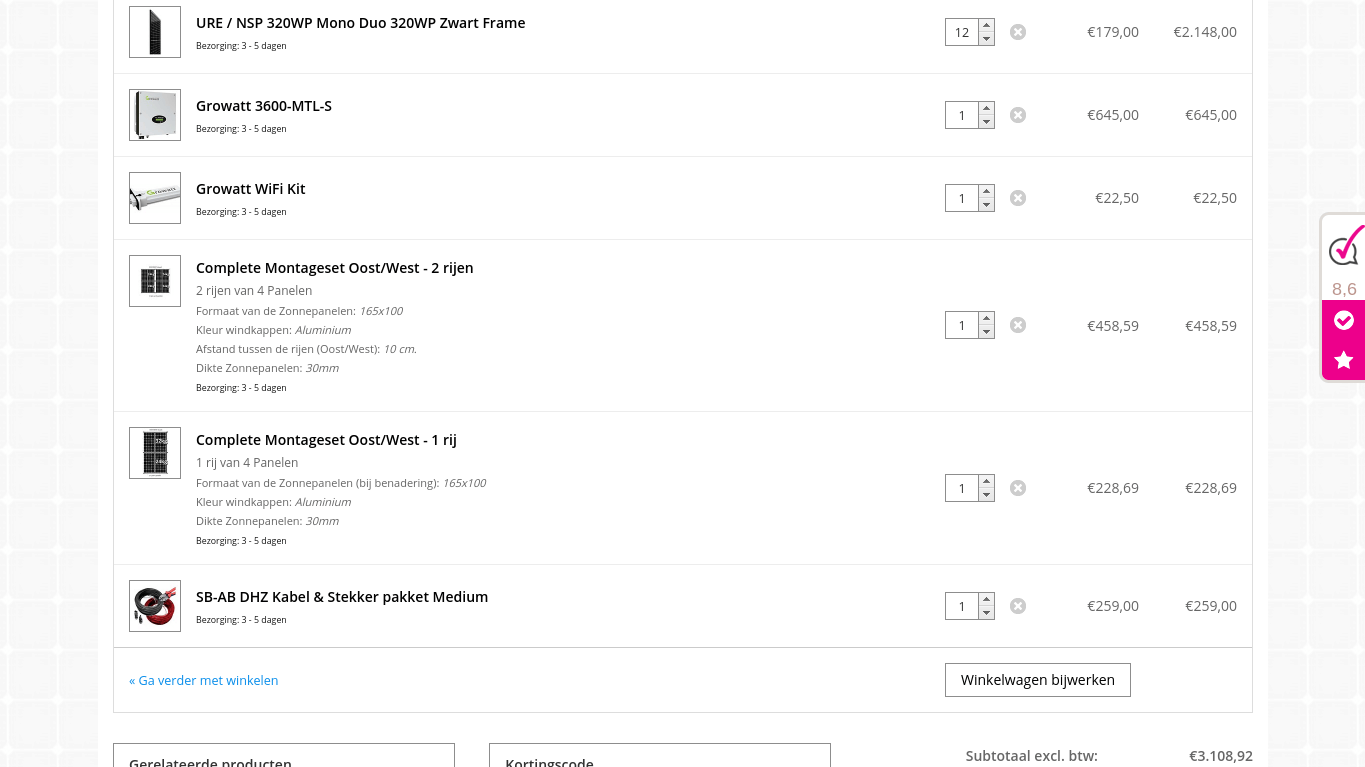The height and width of the screenshot is (767, 1365).
Task: Remove Montageset Oost/West 1 rij item
Action: (1018, 488)
